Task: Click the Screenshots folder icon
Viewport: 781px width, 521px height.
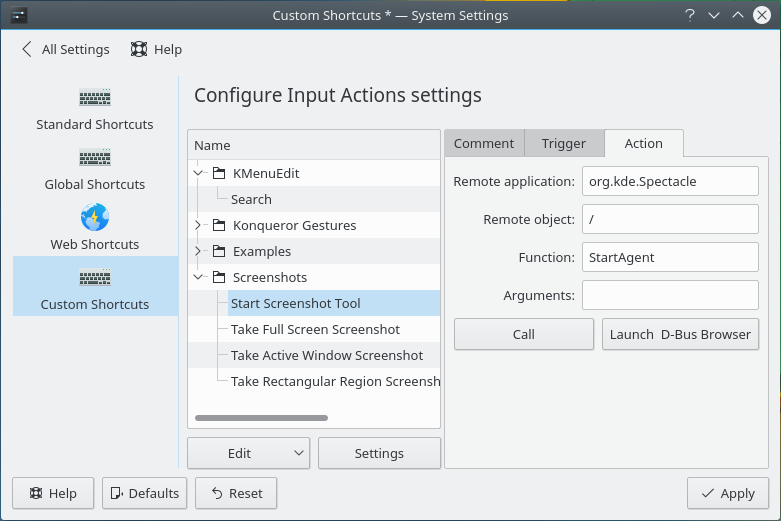Action: [218, 277]
